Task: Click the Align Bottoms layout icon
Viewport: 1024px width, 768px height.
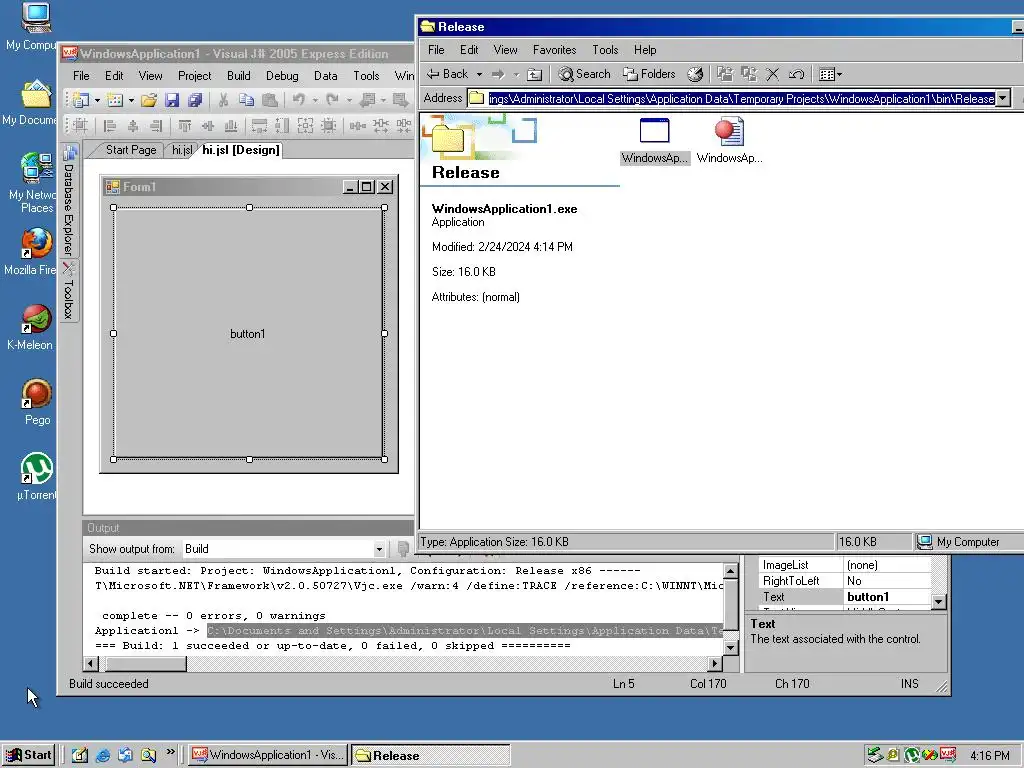Action: [x=231, y=125]
